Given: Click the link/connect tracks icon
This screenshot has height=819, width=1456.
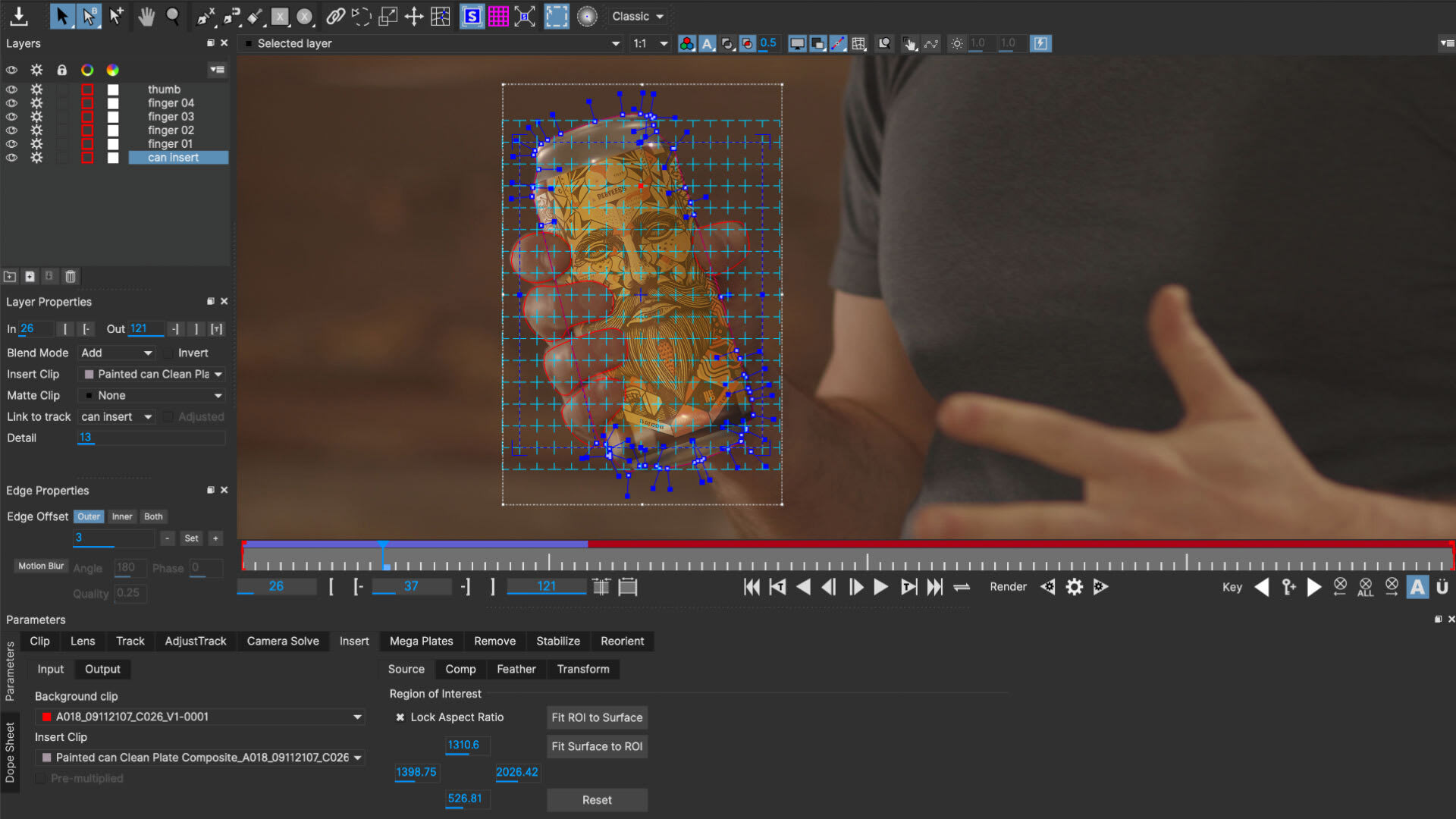Looking at the screenshot, I should [337, 15].
